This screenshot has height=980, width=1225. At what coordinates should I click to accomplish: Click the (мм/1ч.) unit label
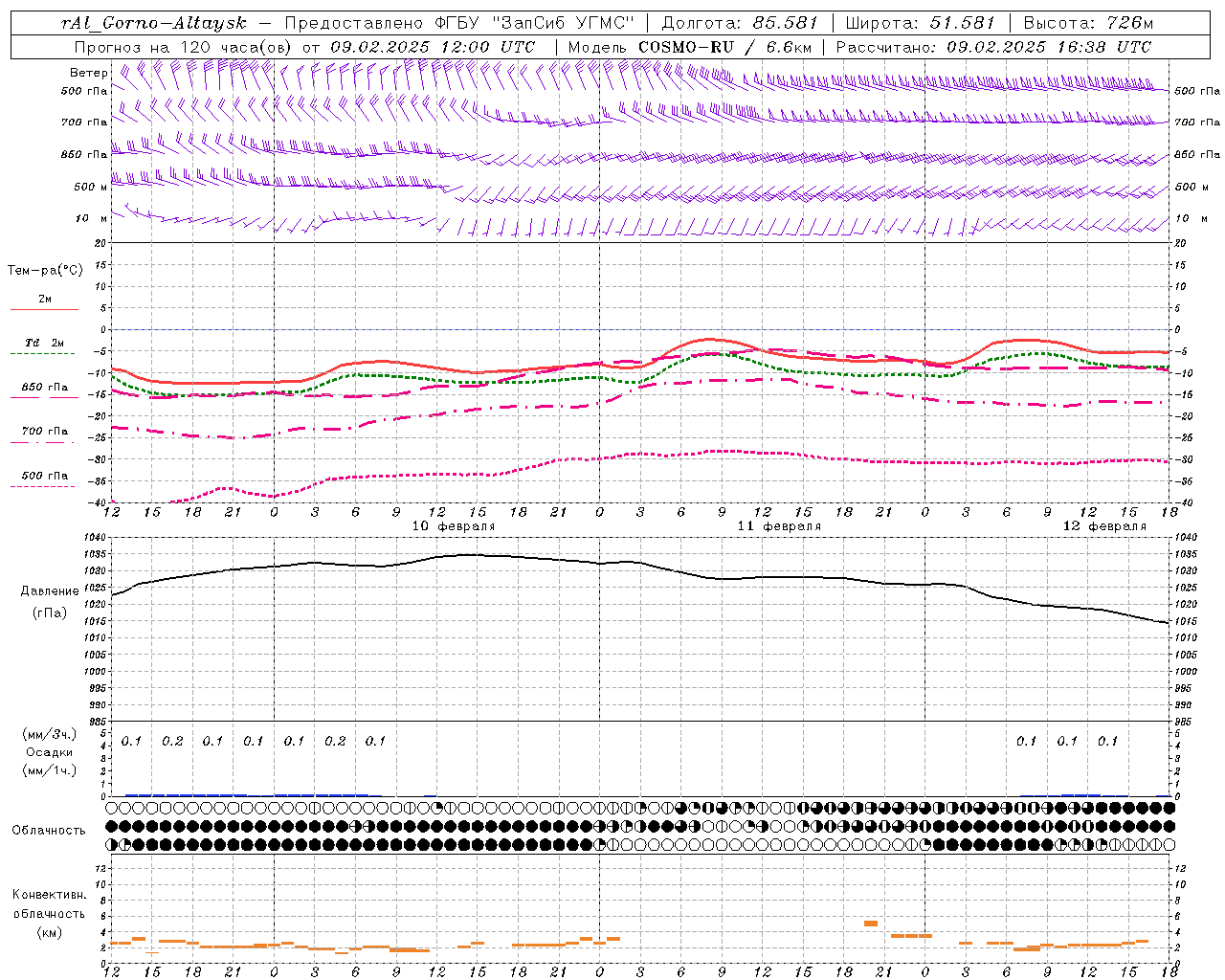click(50, 770)
